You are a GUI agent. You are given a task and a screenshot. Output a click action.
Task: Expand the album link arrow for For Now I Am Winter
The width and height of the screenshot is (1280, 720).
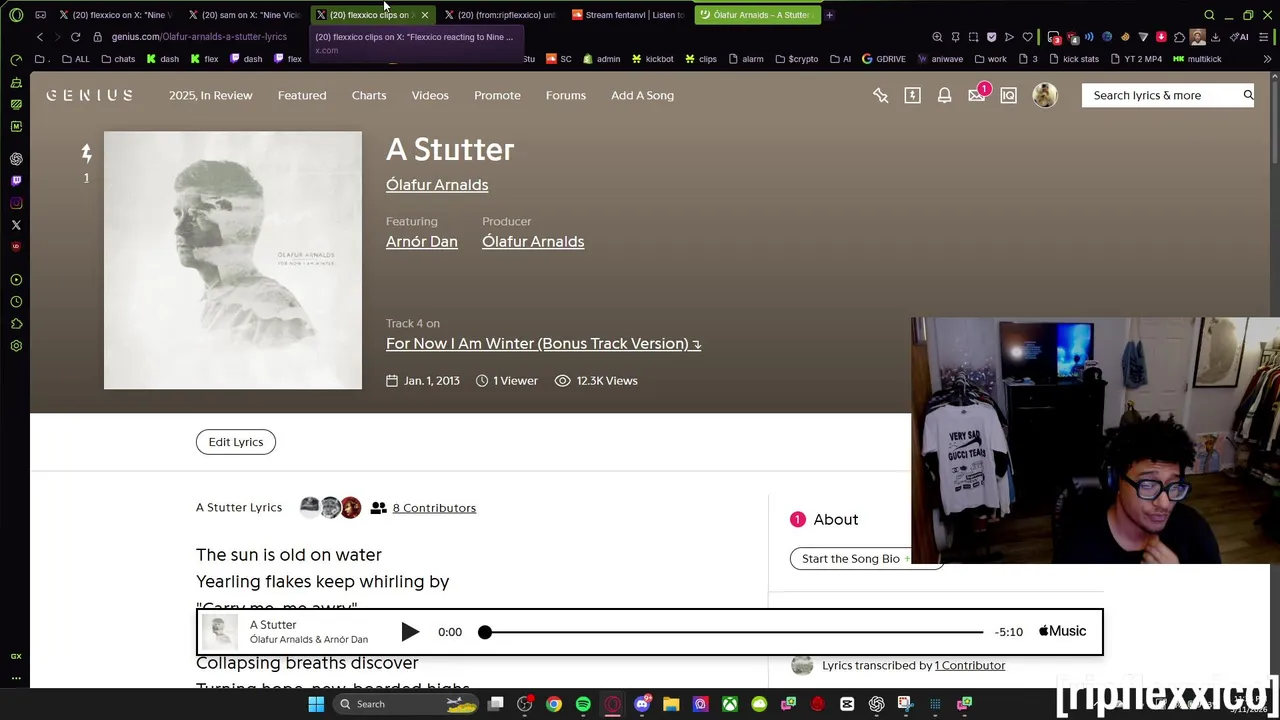(x=697, y=344)
